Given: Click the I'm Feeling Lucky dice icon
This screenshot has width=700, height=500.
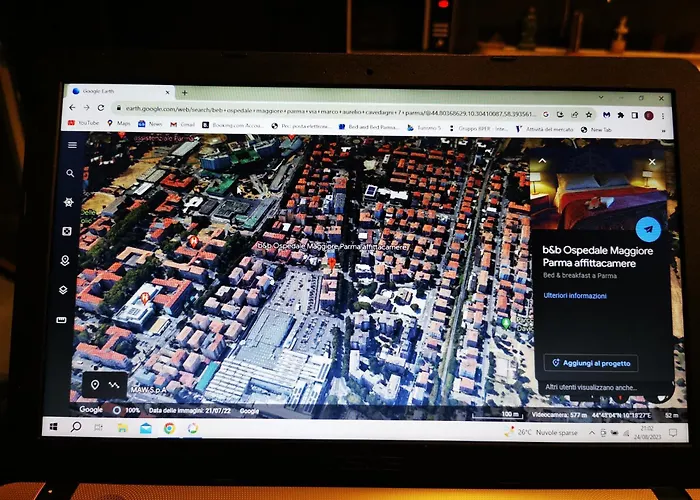Looking at the screenshot, I should pyautogui.click(x=69, y=232).
